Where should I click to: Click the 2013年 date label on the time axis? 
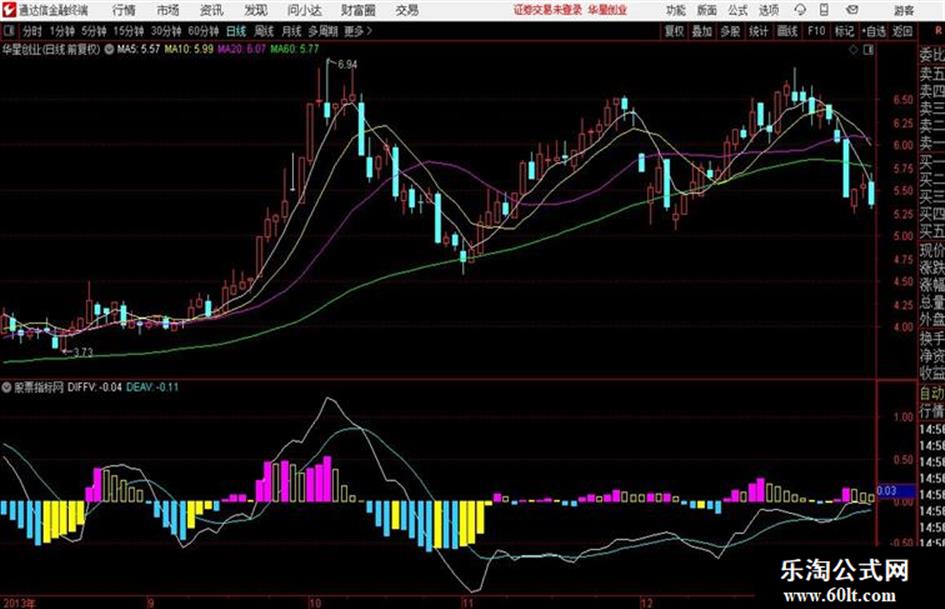tap(19, 603)
